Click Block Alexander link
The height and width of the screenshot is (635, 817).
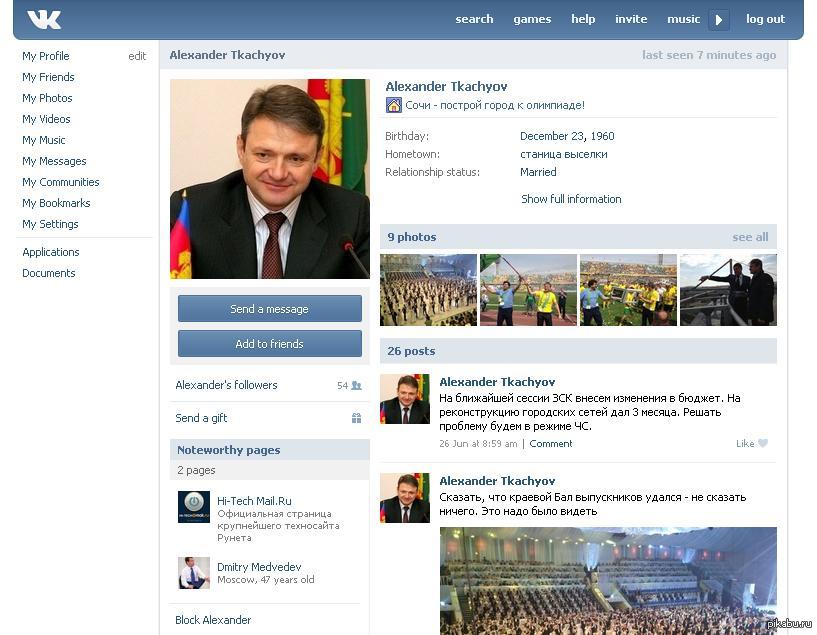click(213, 620)
